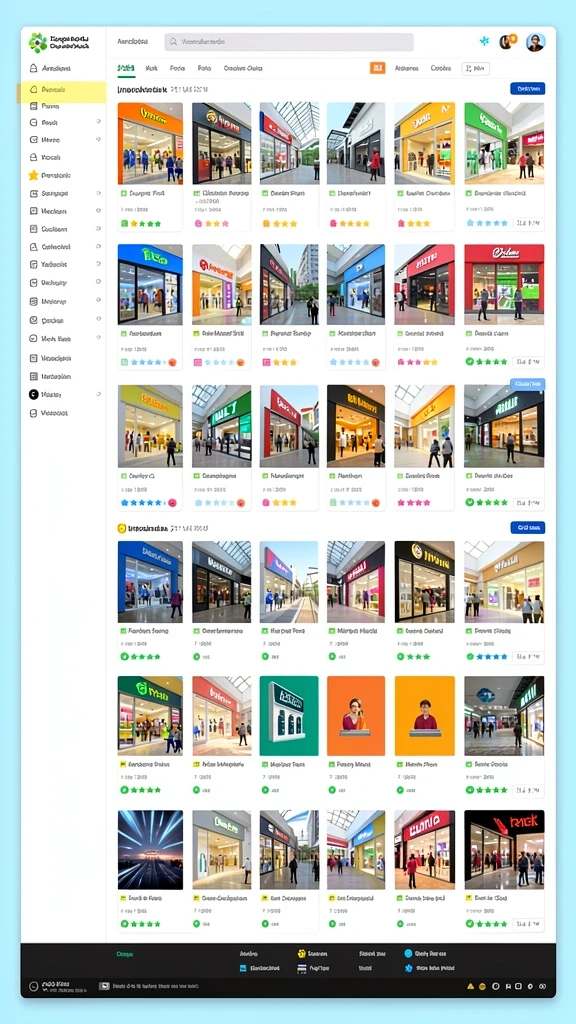This screenshot has height=1024, width=576.
Task: Open the user profile avatar on blue circle
Action: pos(536,42)
